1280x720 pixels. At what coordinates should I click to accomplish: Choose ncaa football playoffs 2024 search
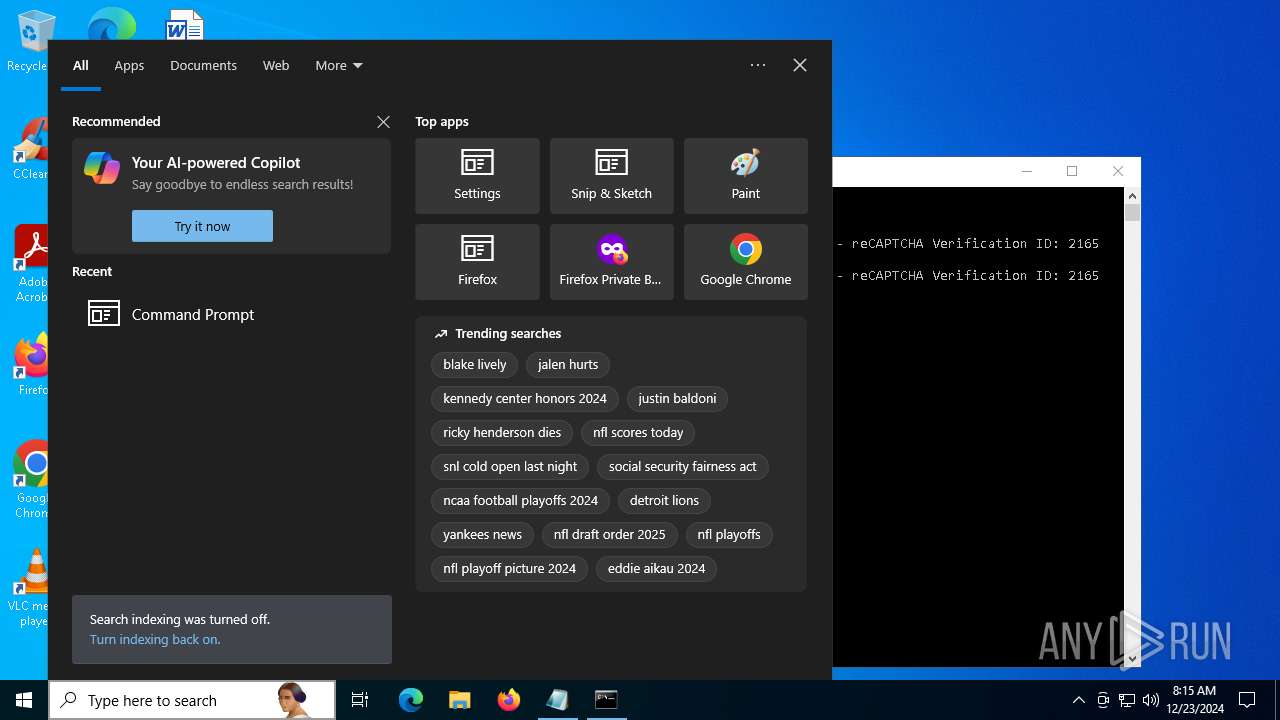pos(521,501)
